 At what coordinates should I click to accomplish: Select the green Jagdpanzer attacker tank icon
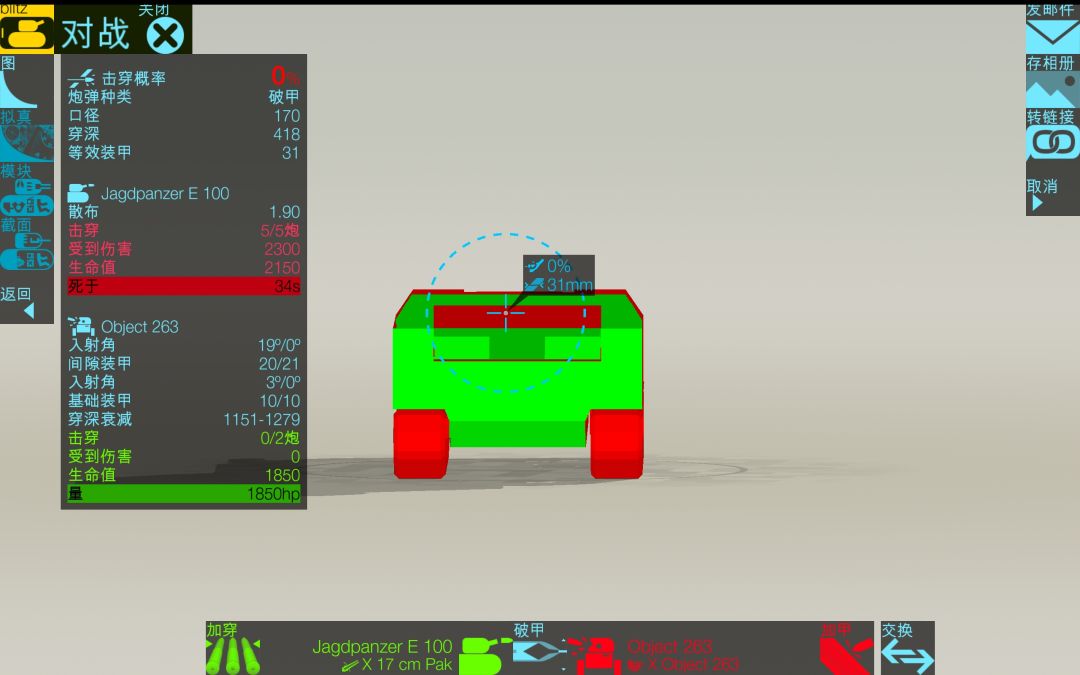[x=484, y=656]
